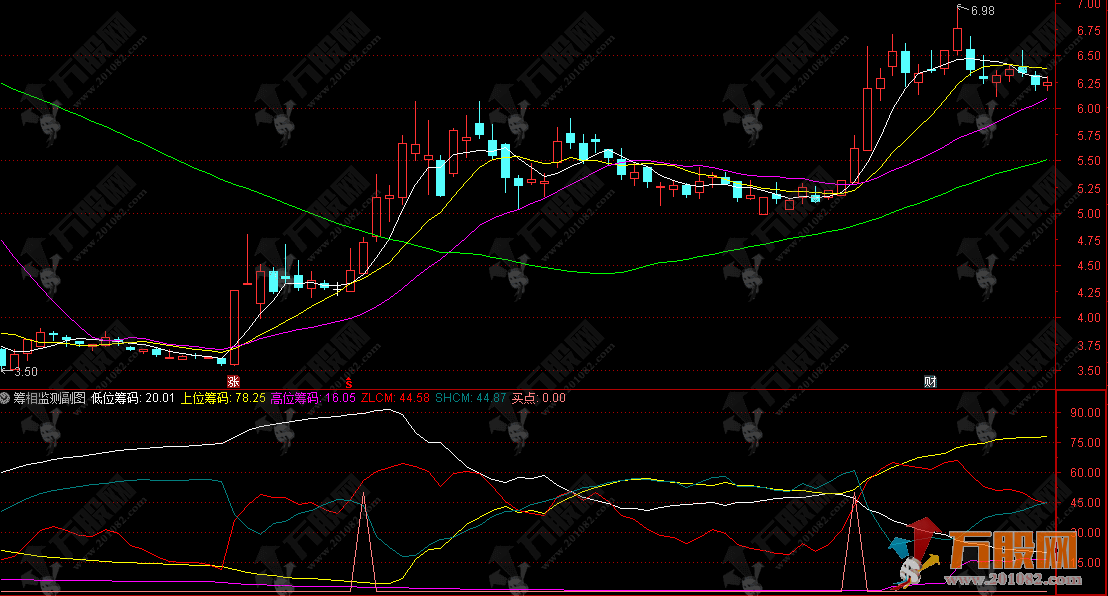Image resolution: width=1108 pixels, height=596 pixels.
Task: Click the 财 financial report marker
Action: (929, 381)
